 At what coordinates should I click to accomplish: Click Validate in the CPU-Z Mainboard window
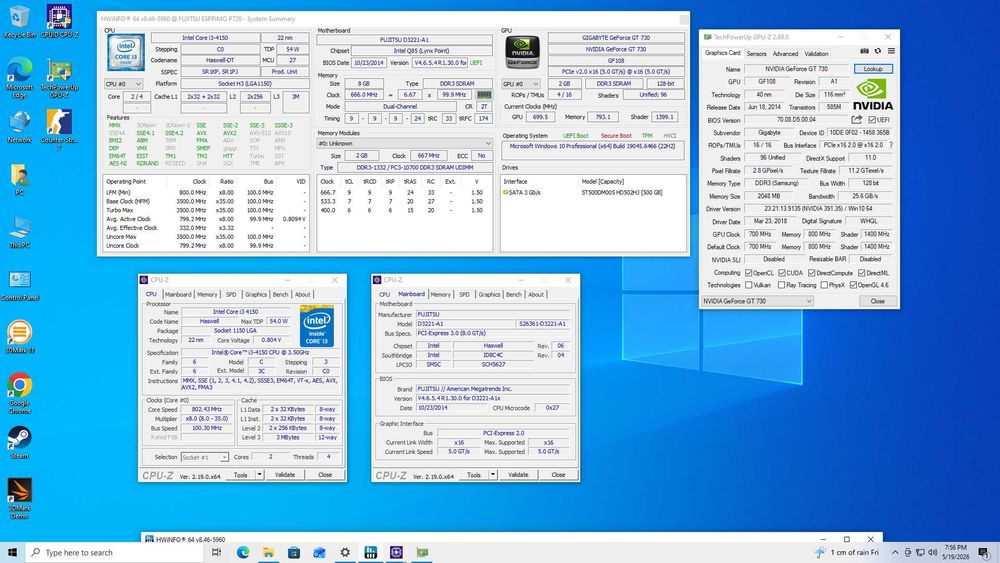(518, 474)
